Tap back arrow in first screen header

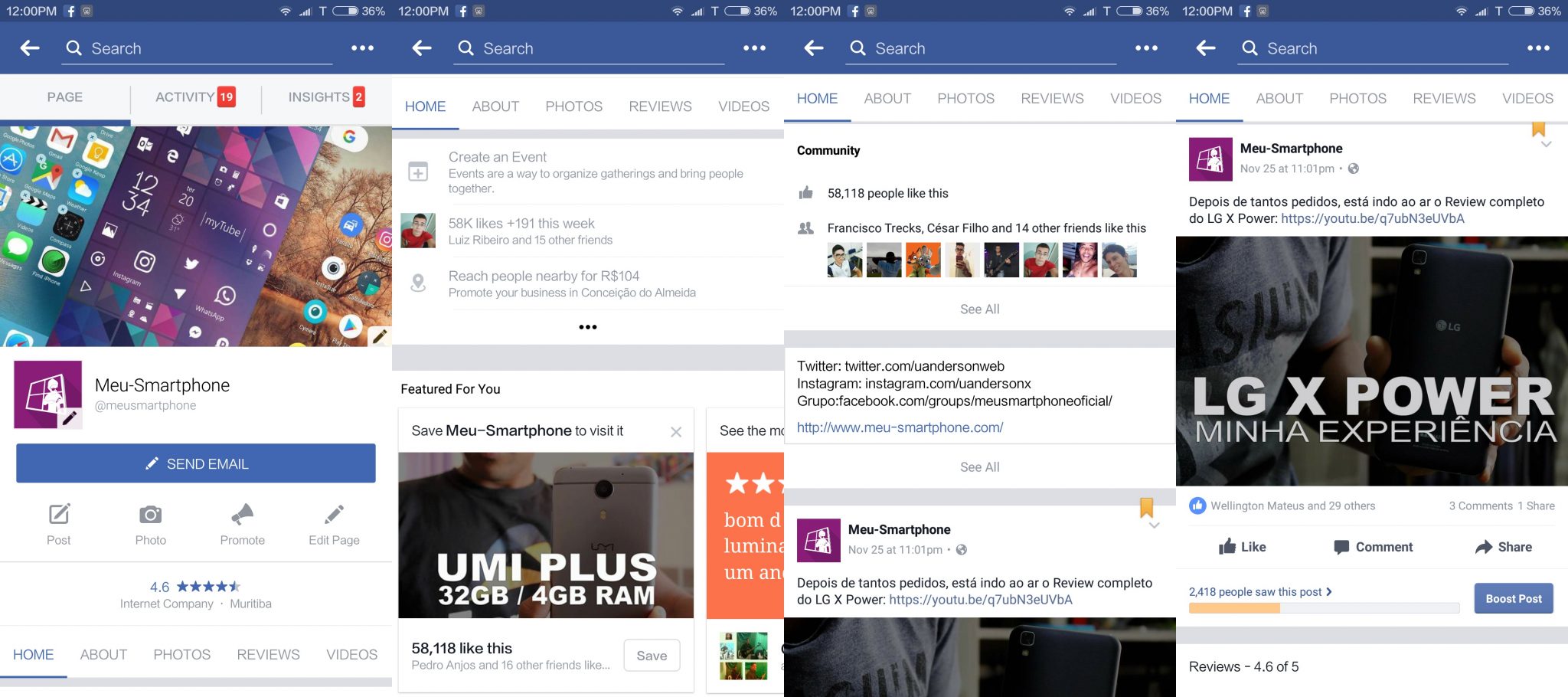coord(30,48)
